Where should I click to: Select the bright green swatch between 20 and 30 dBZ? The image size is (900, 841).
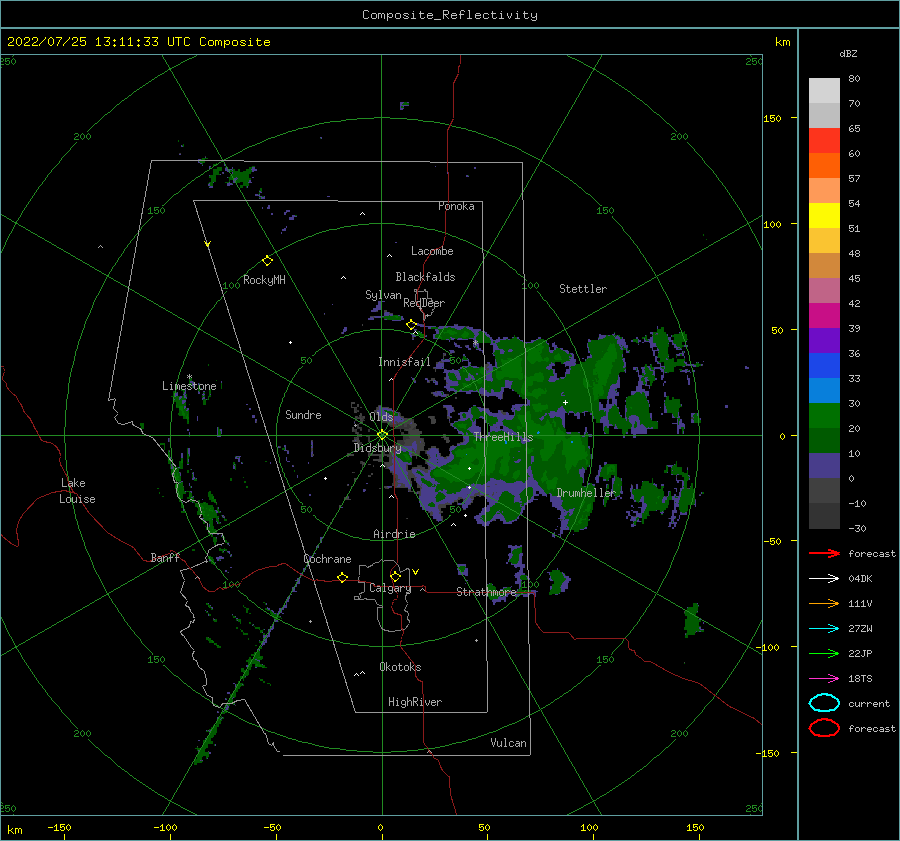pyautogui.click(x=824, y=416)
